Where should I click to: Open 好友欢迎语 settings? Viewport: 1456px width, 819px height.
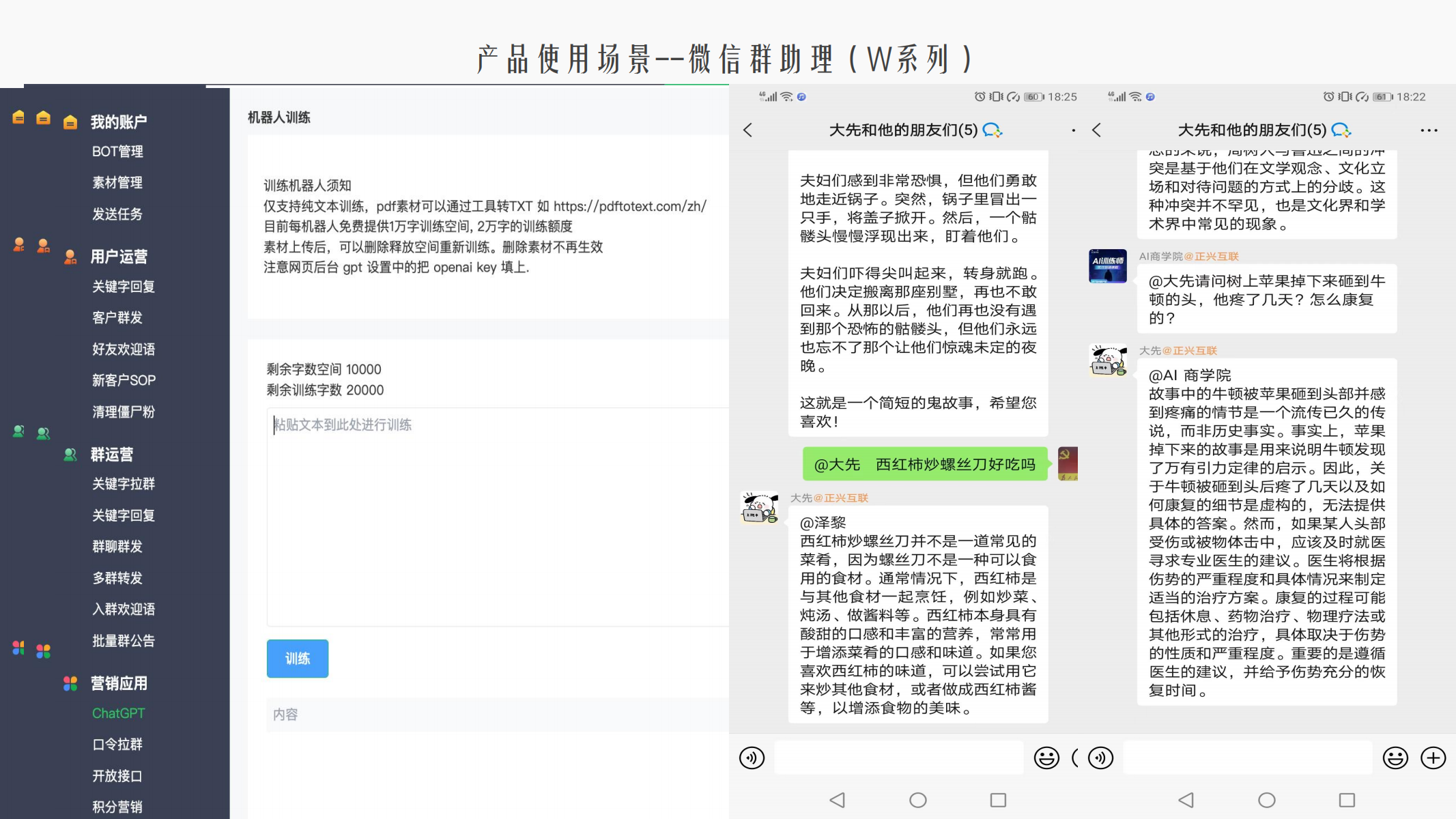(x=124, y=349)
